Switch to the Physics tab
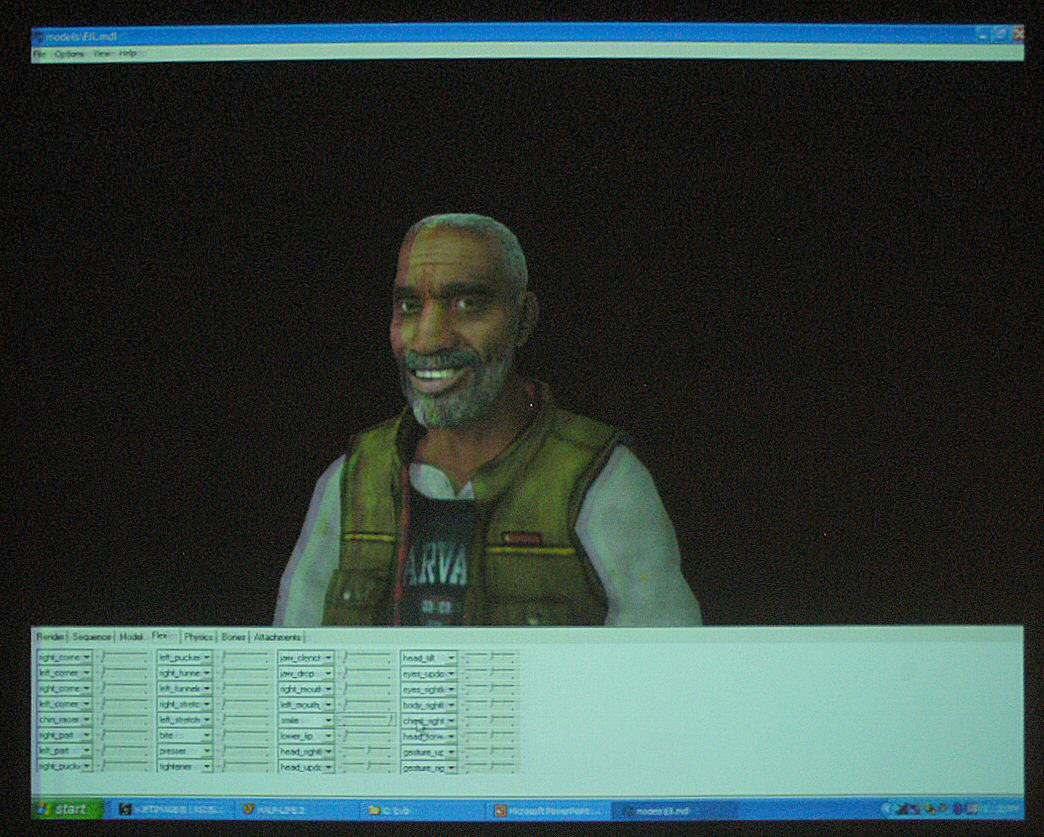 (198, 637)
